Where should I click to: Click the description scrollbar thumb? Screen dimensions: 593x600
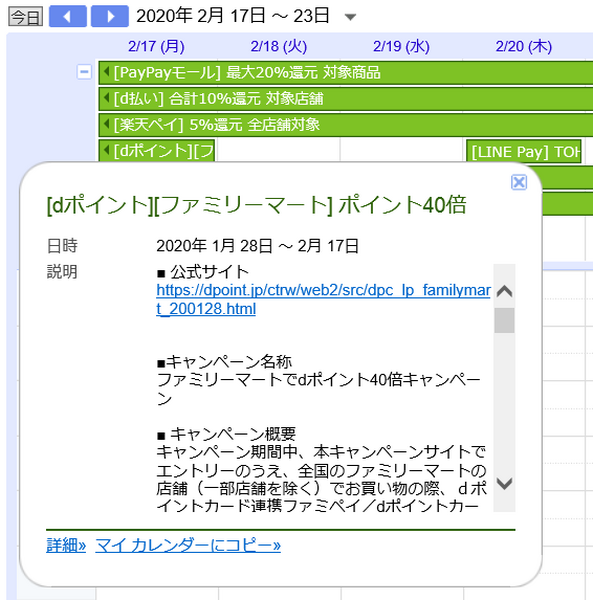(x=504, y=320)
